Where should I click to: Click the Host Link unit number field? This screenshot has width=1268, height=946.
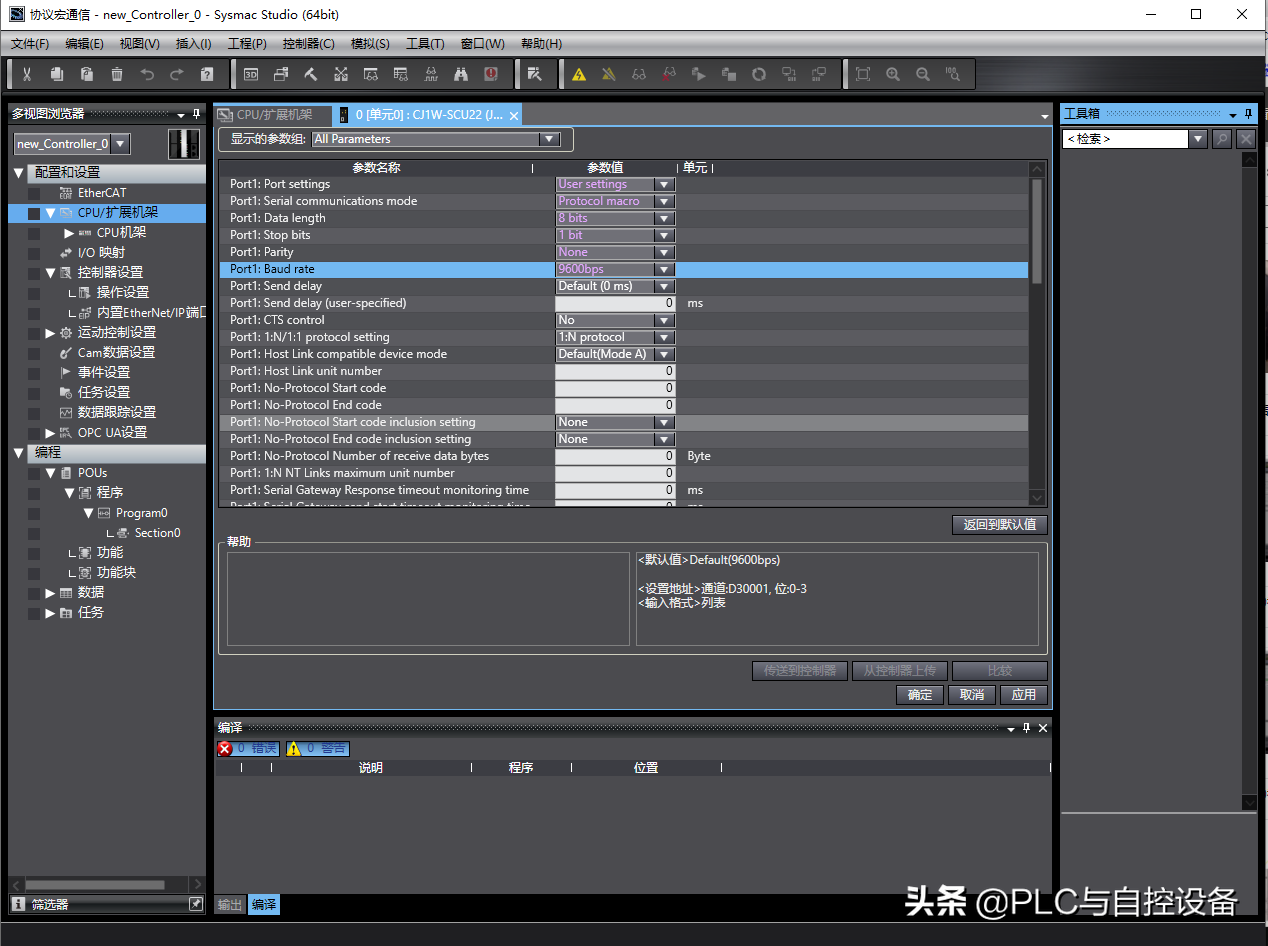[615, 371]
